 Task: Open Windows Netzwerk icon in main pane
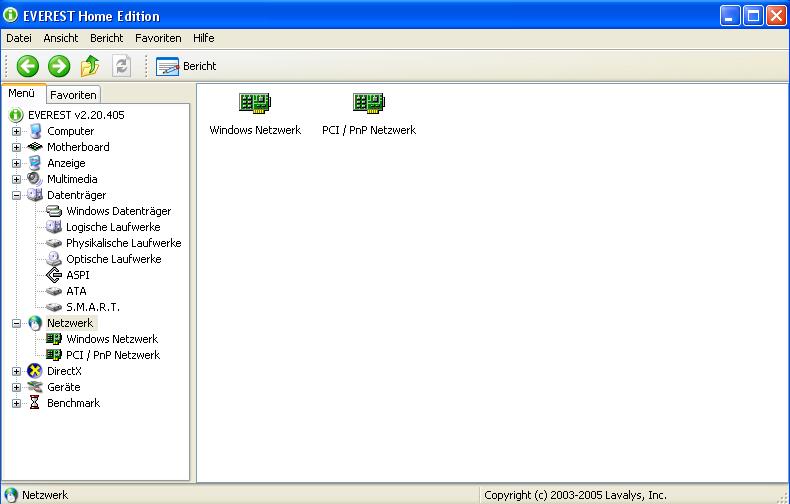255,103
